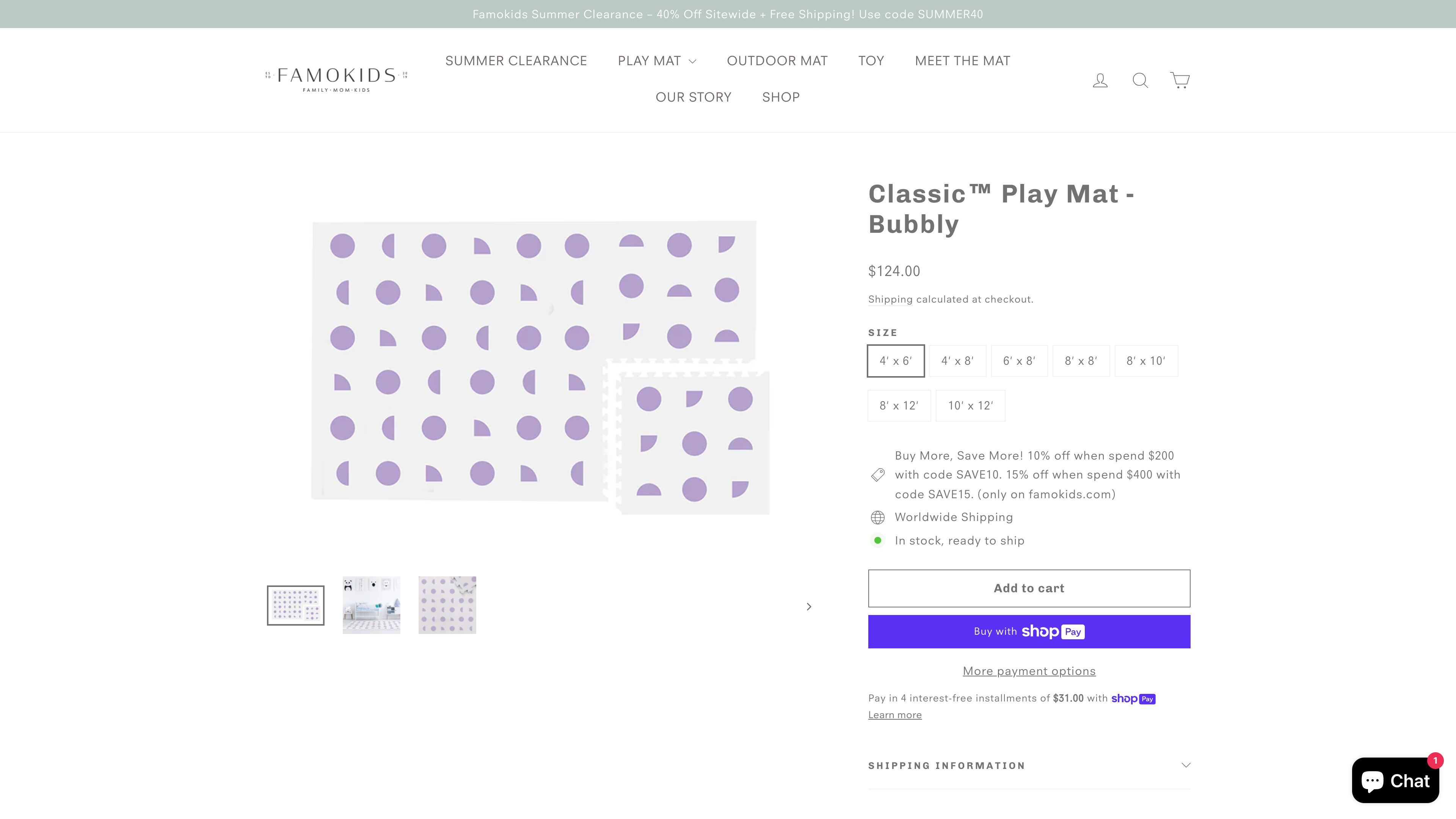Click the next thumbnail arrow
This screenshot has width=1456, height=819.
pos(809,607)
